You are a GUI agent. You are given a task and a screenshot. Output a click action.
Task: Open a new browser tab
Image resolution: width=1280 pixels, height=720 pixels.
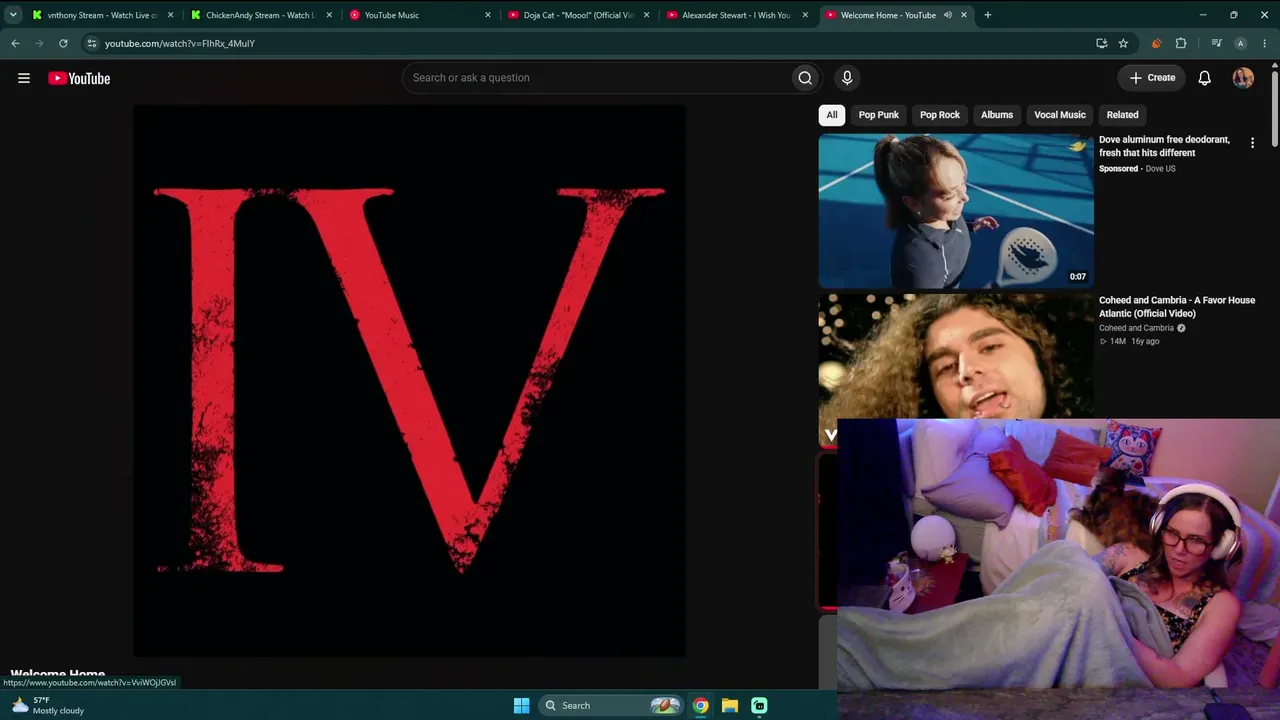(x=987, y=15)
